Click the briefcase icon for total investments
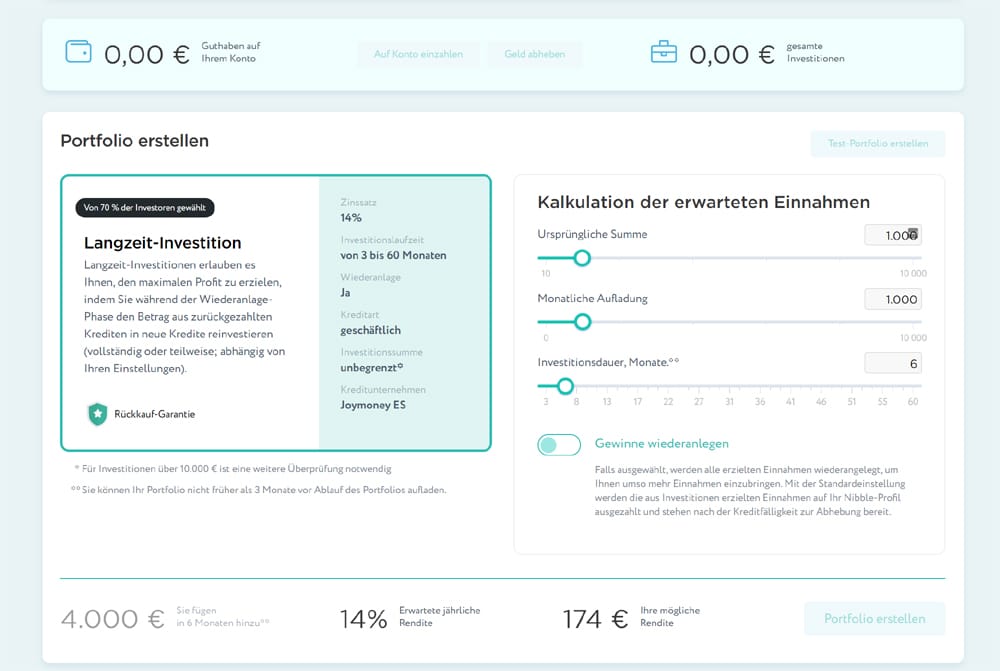1000x671 pixels. click(x=663, y=51)
